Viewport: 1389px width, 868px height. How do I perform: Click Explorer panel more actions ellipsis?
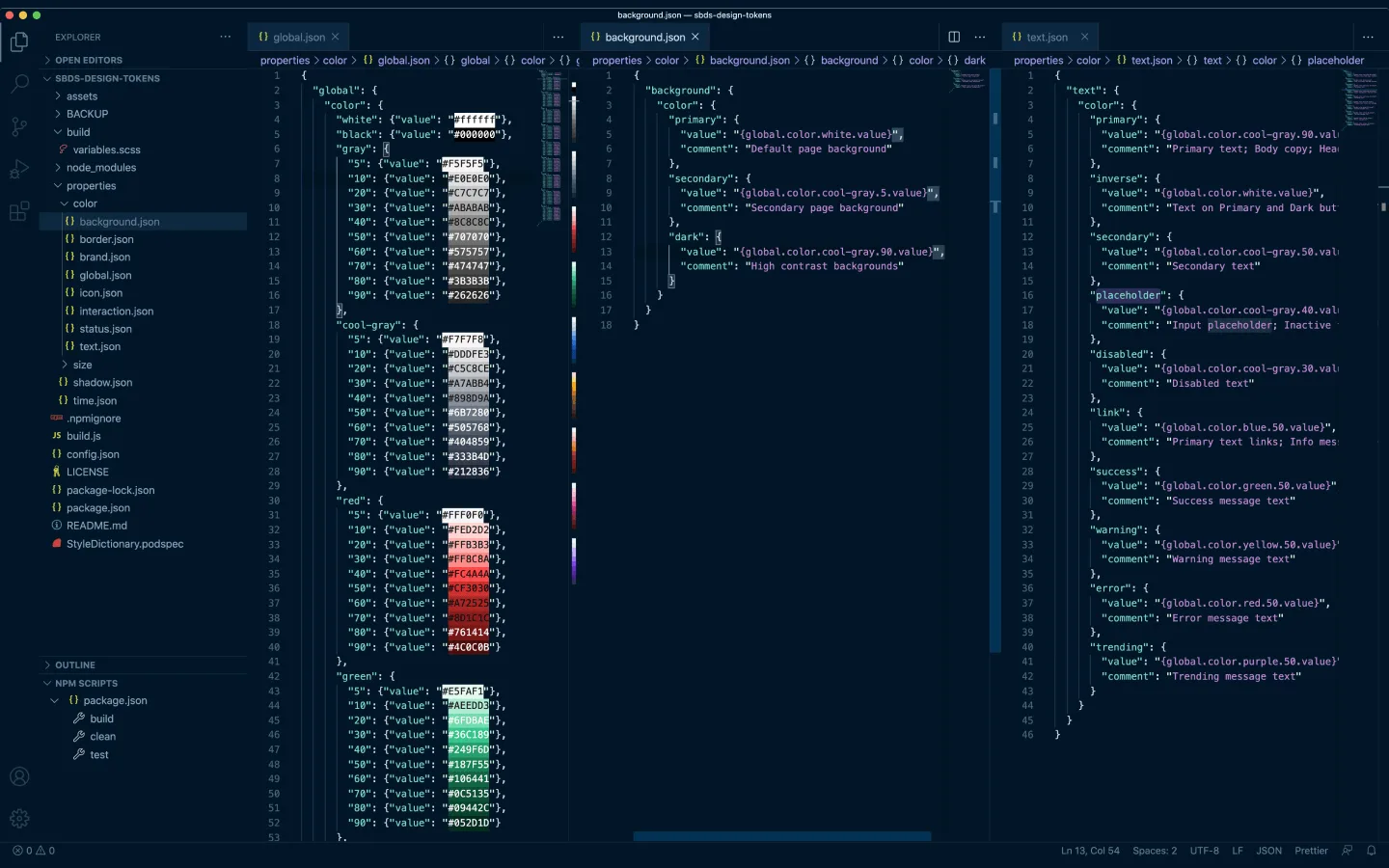(x=226, y=37)
